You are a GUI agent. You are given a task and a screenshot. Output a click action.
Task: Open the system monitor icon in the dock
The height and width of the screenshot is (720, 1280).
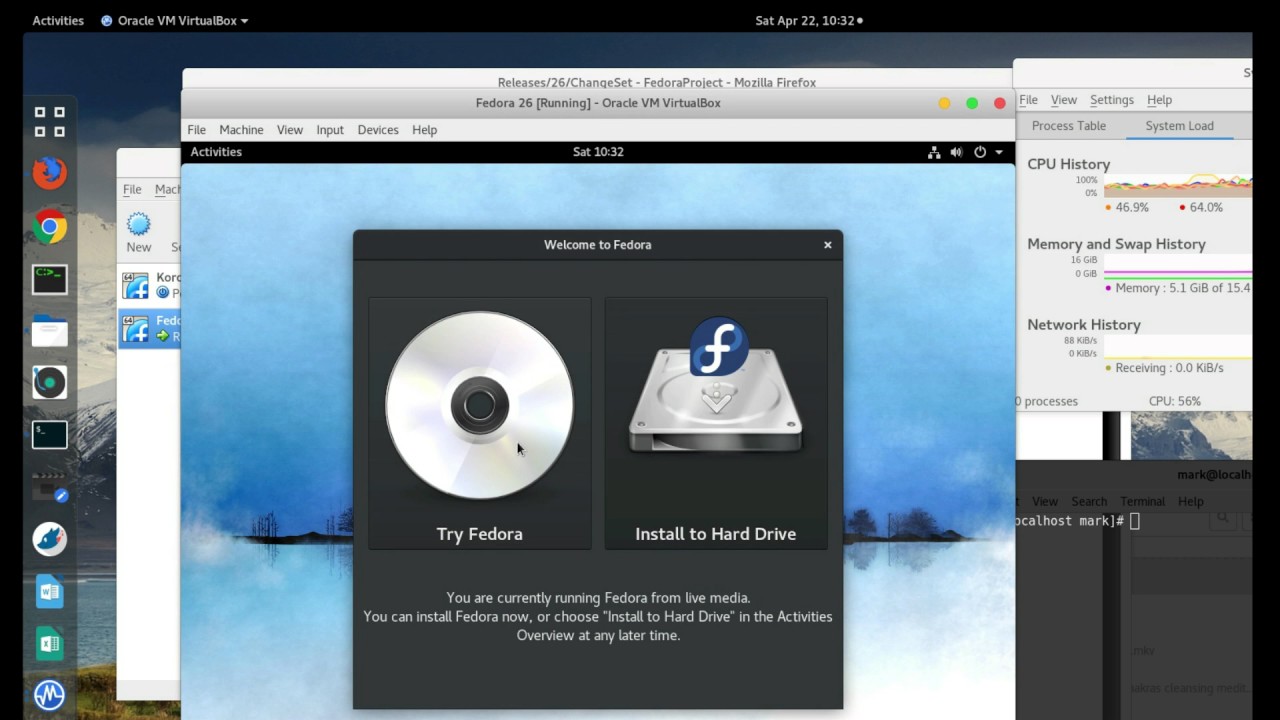pyautogui.click(x=49, y=694)
